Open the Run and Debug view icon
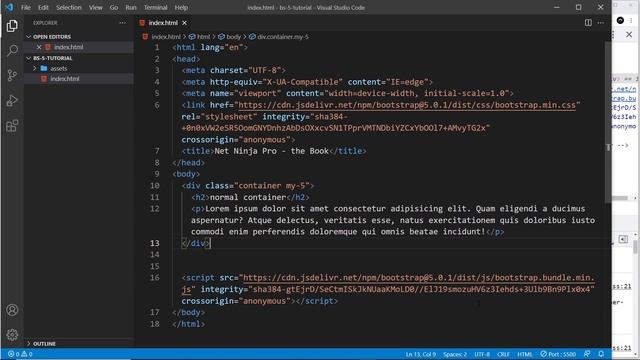640x360 pixels. click(12, 100)
